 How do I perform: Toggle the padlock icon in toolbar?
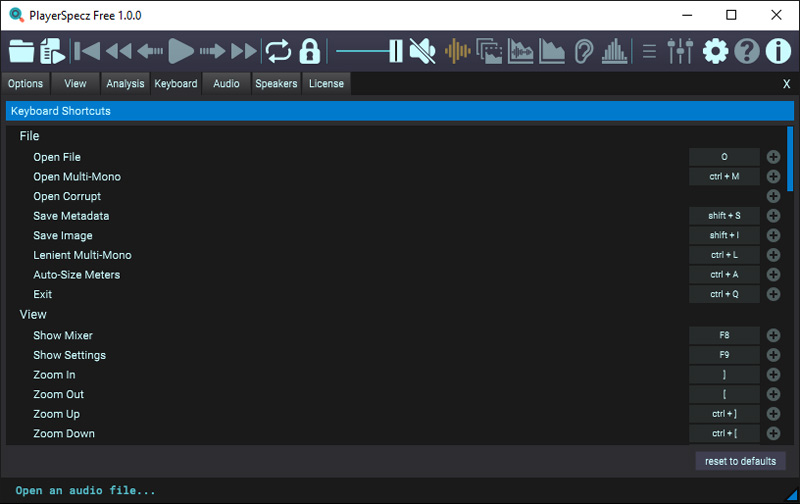(309, 50)
